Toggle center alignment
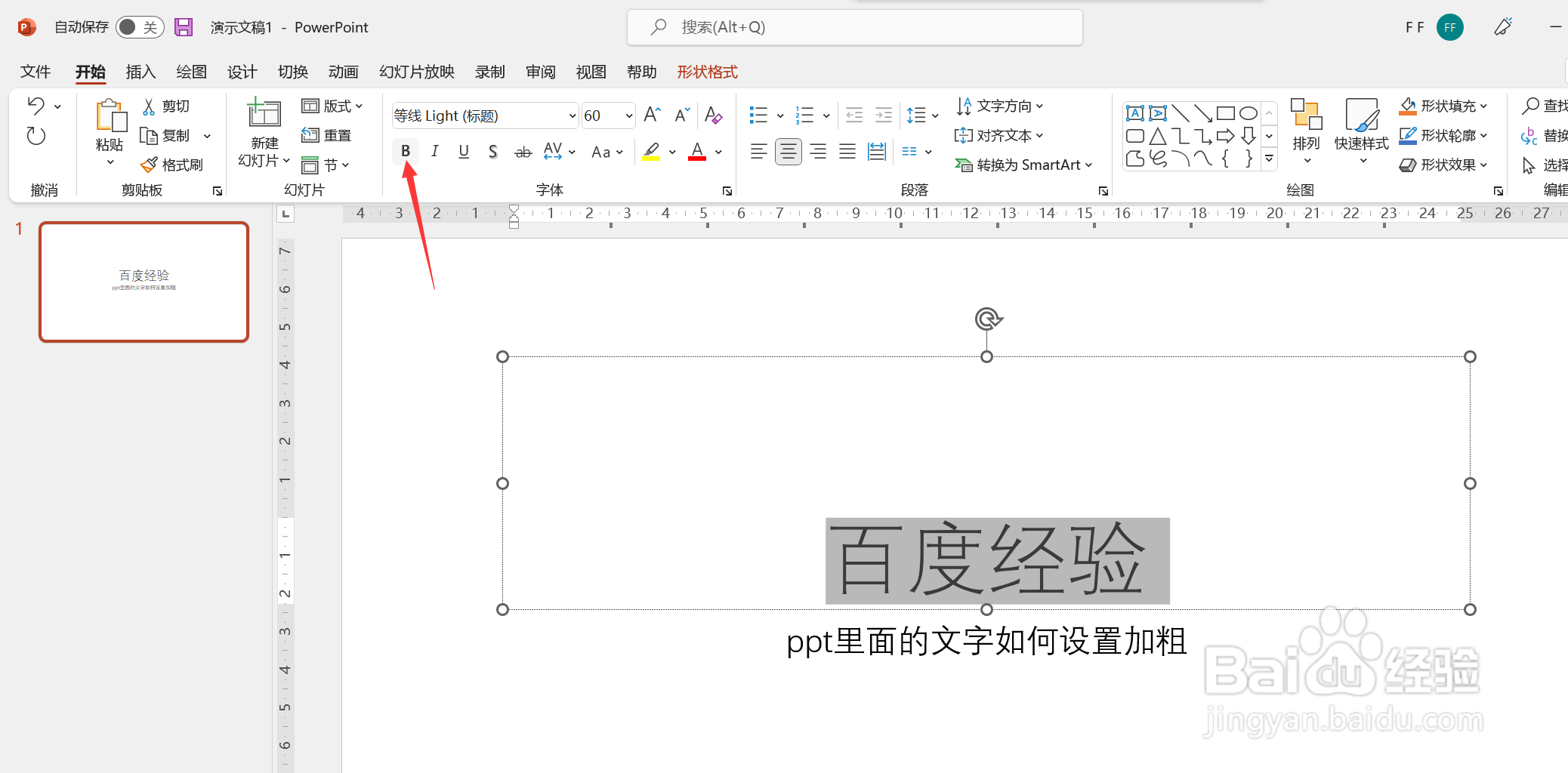This screenshot has height=773, width=1568. (789, 152)
